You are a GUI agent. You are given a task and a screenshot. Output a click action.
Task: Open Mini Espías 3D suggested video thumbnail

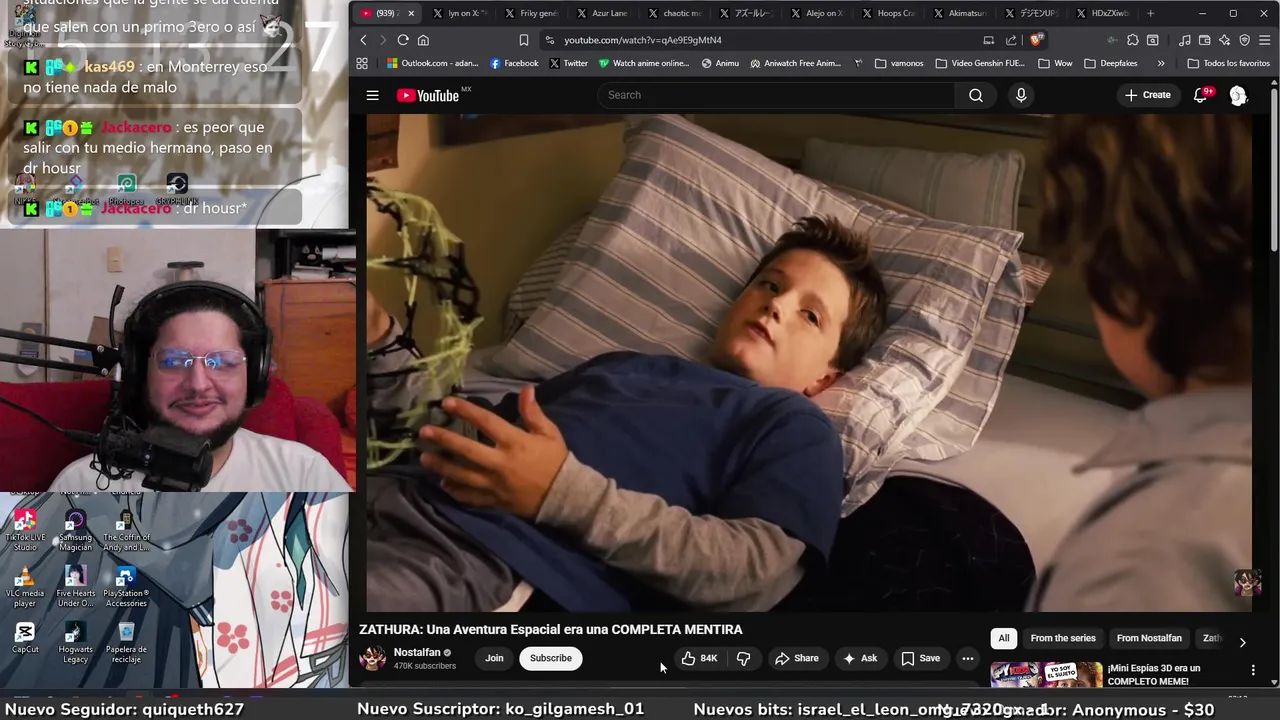point(1045,674)
